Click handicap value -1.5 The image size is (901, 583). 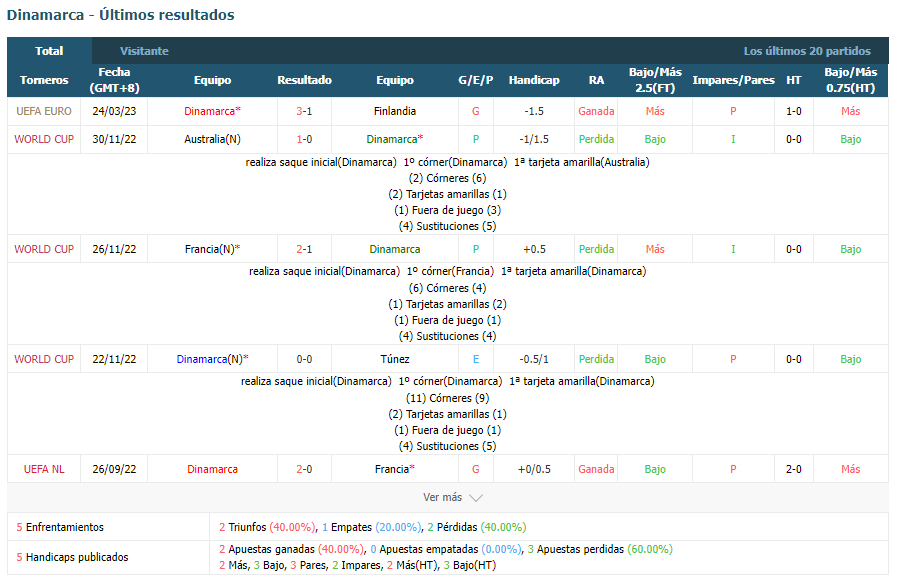coord(534,111)
